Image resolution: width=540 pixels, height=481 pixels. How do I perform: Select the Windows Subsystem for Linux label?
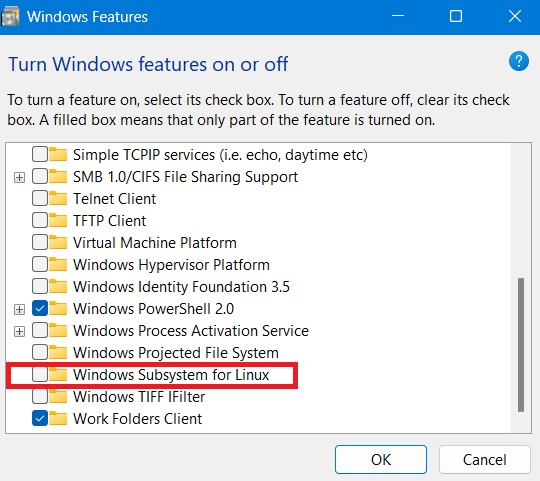(171, 375)
